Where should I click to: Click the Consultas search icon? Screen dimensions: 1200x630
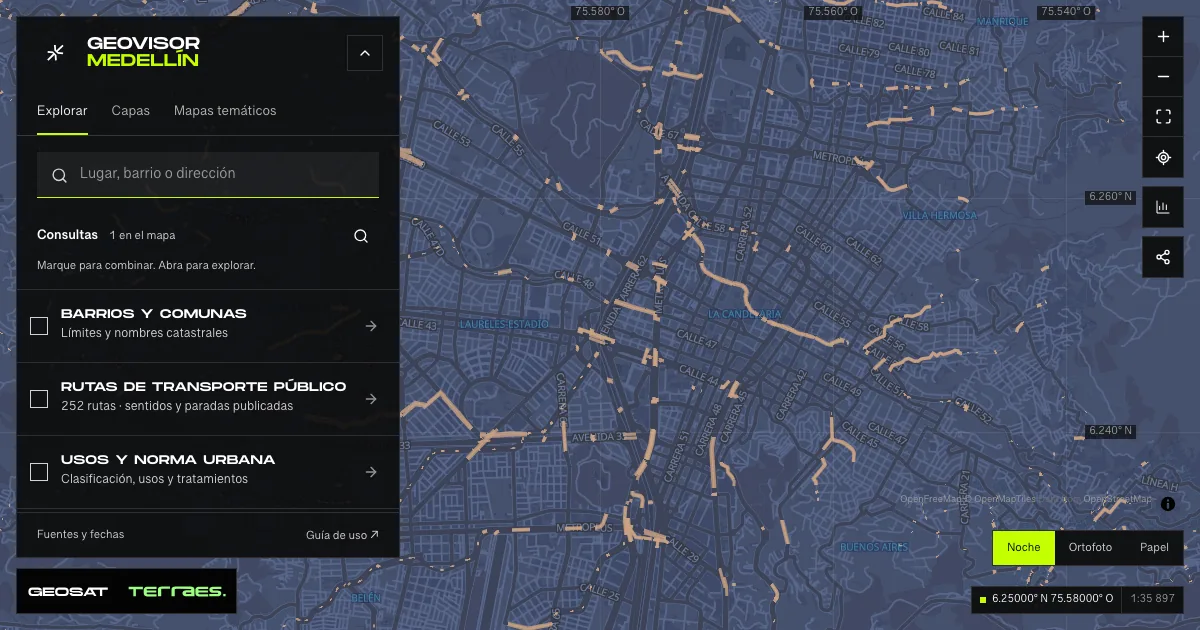(361, 236)
